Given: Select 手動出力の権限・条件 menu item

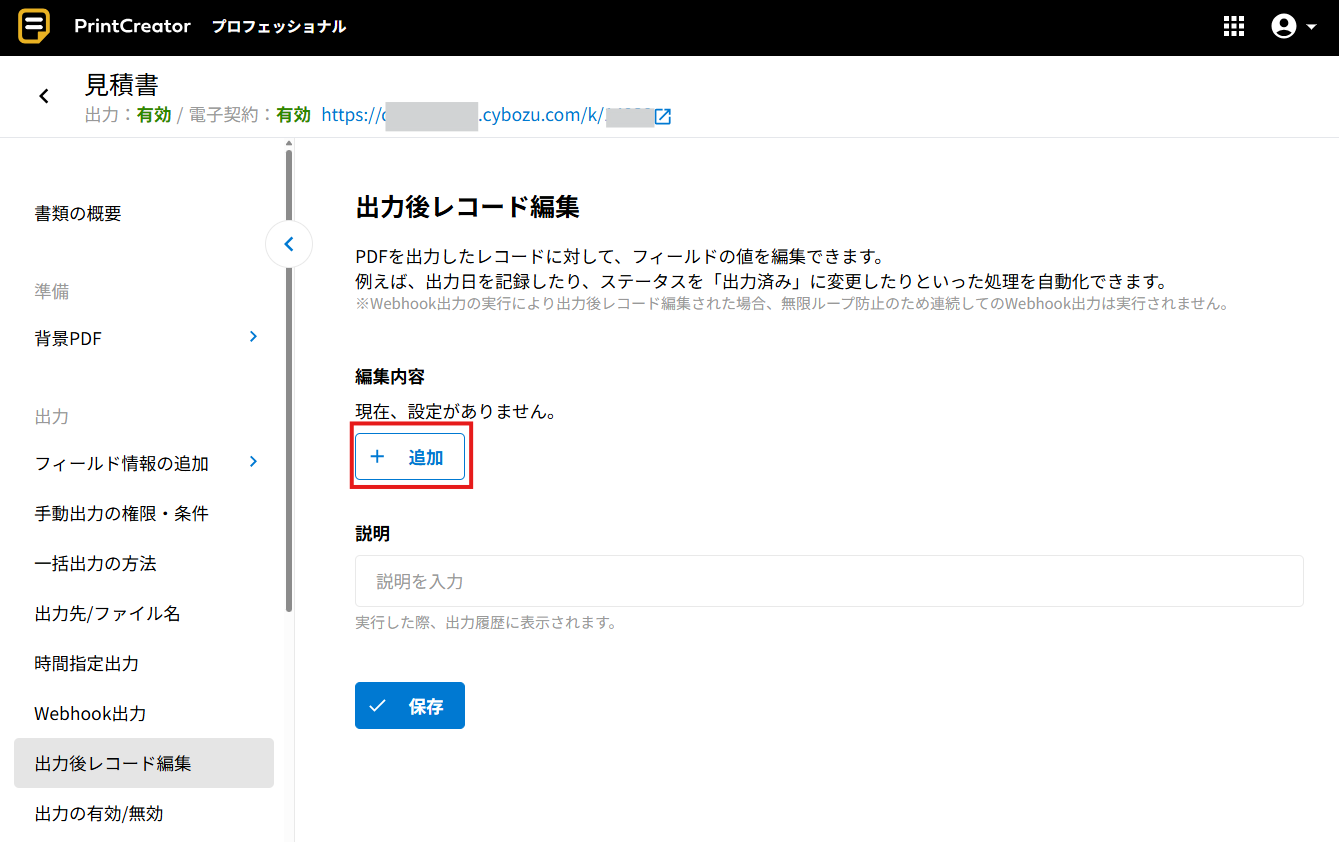Looking at the screenshot, I should tap(121, 514).
